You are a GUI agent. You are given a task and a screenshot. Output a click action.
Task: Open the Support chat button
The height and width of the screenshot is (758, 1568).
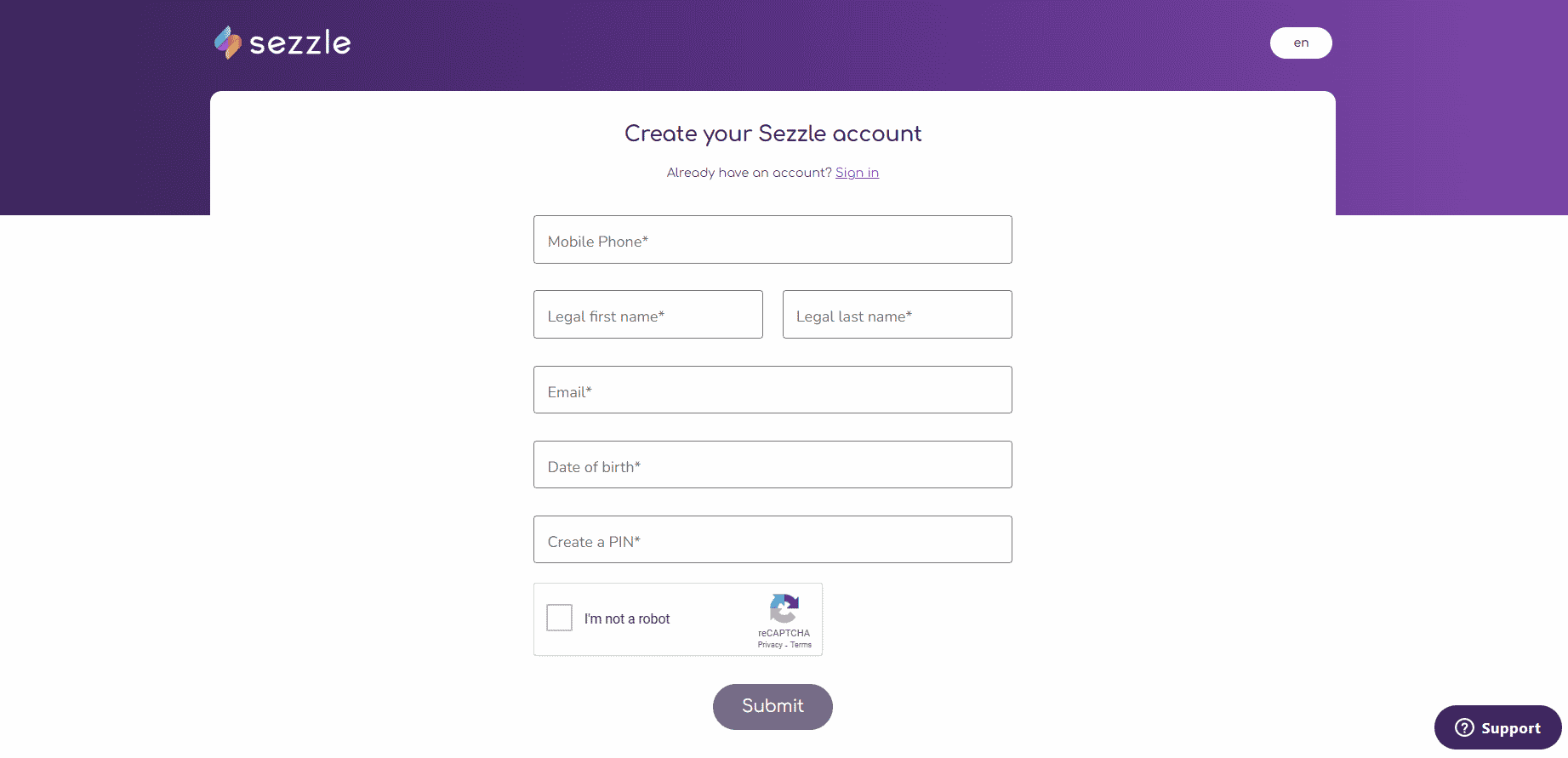coord(1498,727)
